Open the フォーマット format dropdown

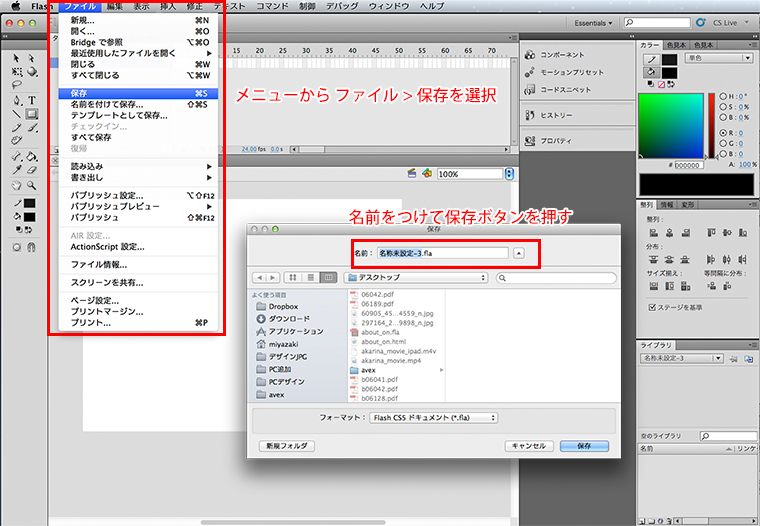pos(433,417)
